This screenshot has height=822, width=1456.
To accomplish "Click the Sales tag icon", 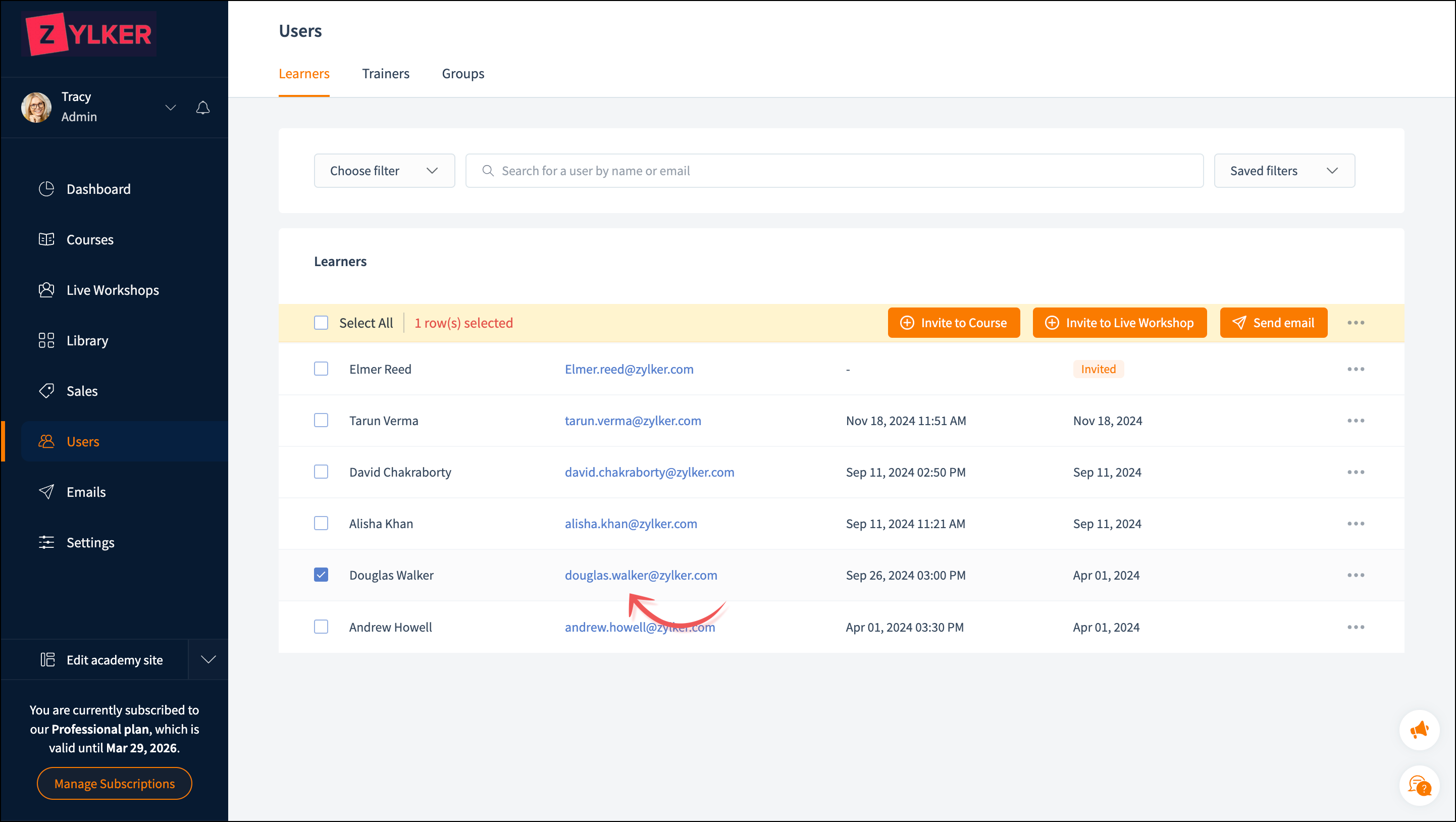I will [46, 391].
